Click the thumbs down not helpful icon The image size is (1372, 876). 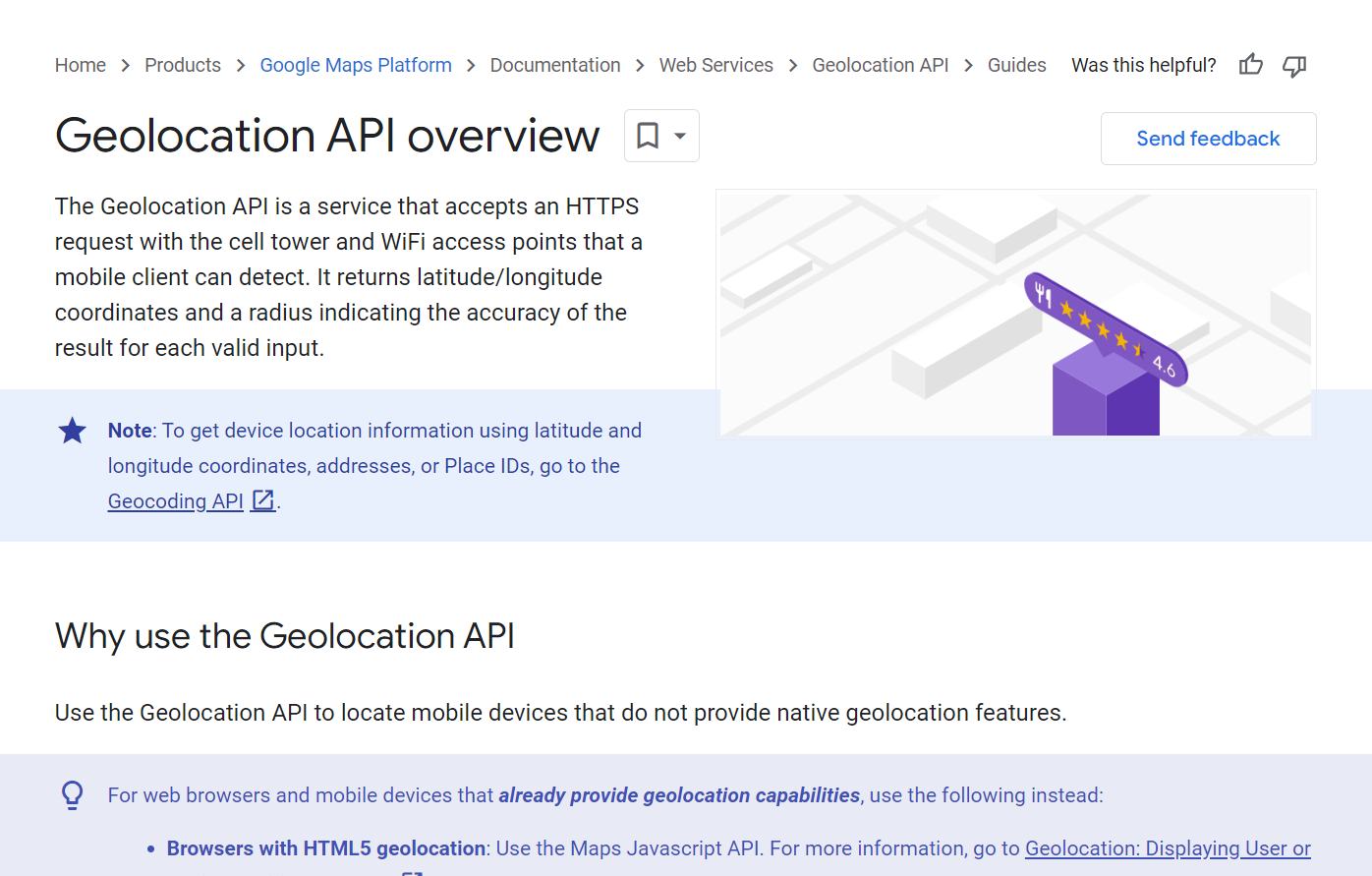point(1294,66)
